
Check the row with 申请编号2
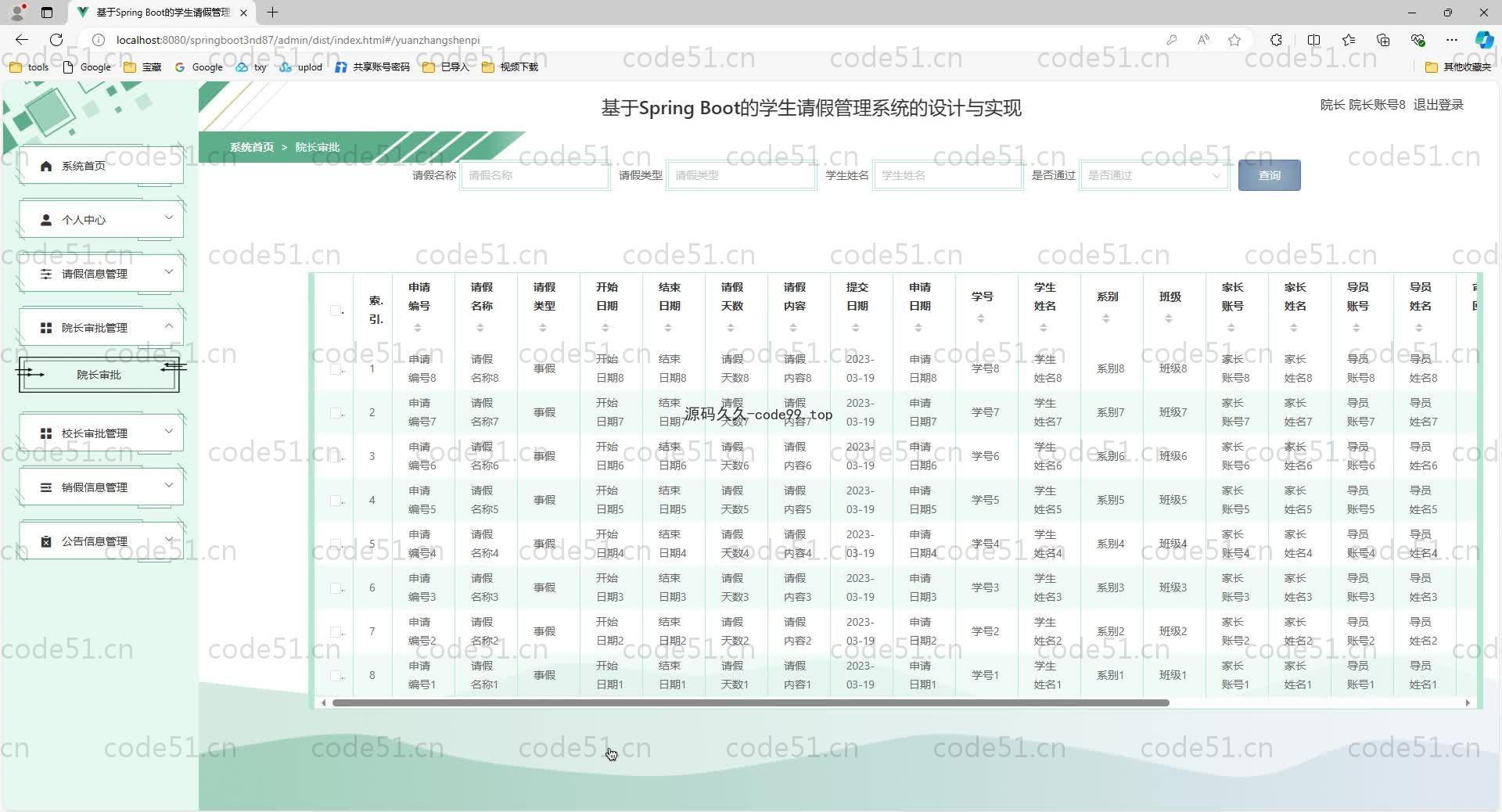[x=335, y=631]
